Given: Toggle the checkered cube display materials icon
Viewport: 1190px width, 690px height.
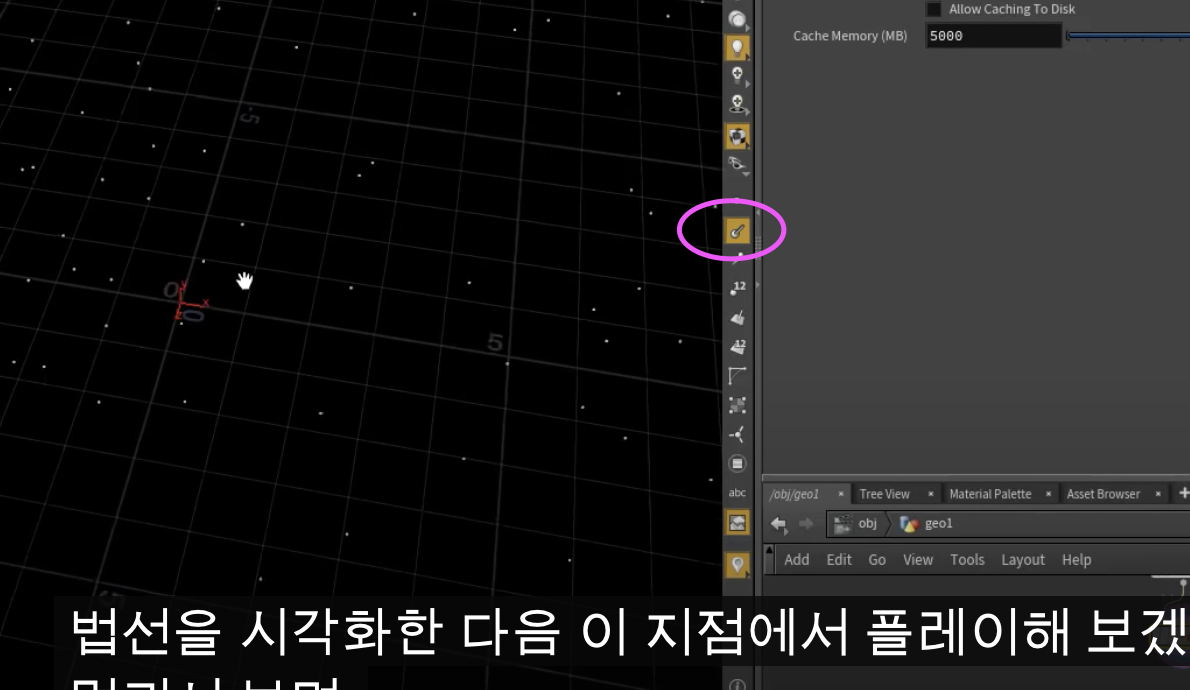Looking at the screenshot, I should tap(736, 137).
